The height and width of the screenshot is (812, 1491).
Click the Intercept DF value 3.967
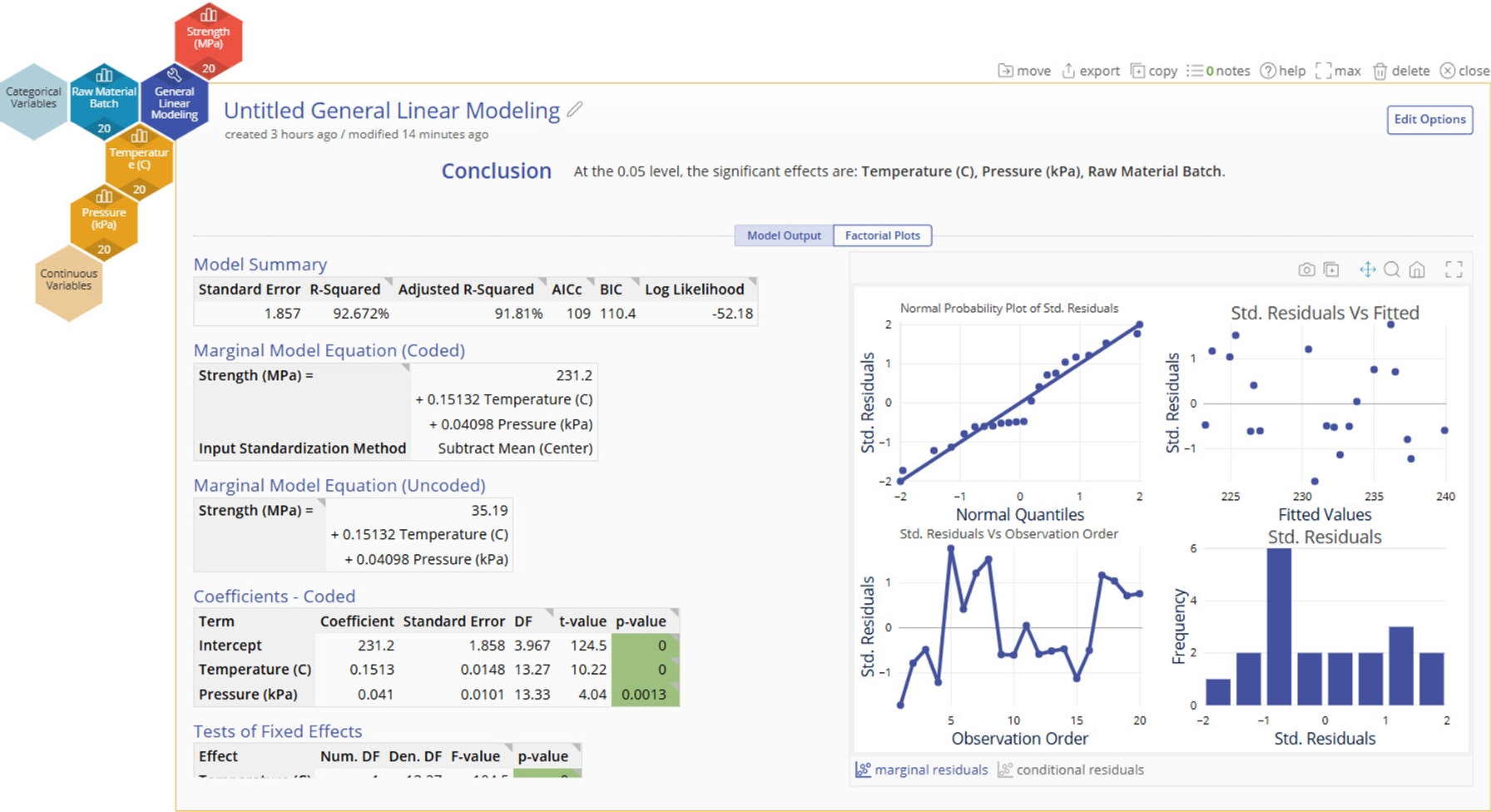[x=532, y=646]
